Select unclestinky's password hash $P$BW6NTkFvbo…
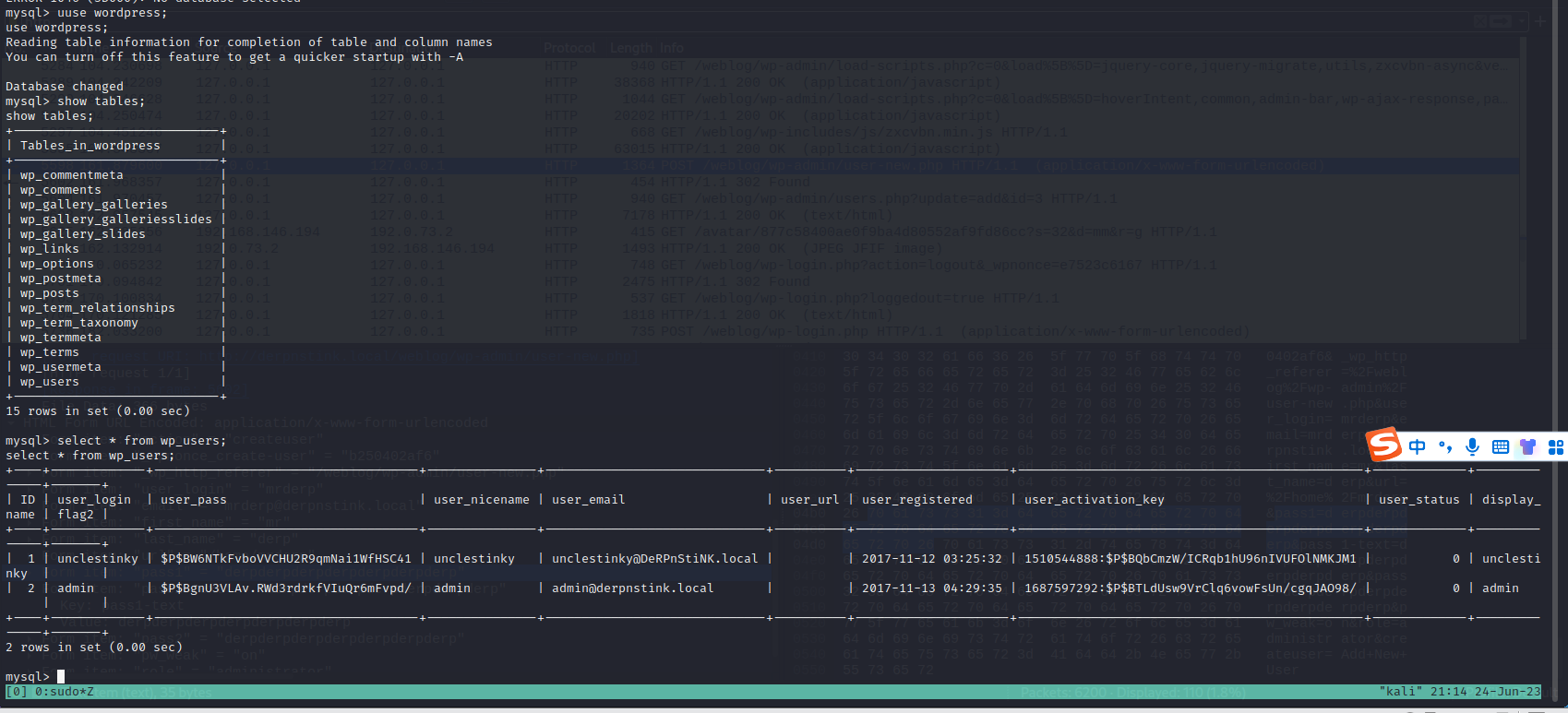 click(286, 559)
